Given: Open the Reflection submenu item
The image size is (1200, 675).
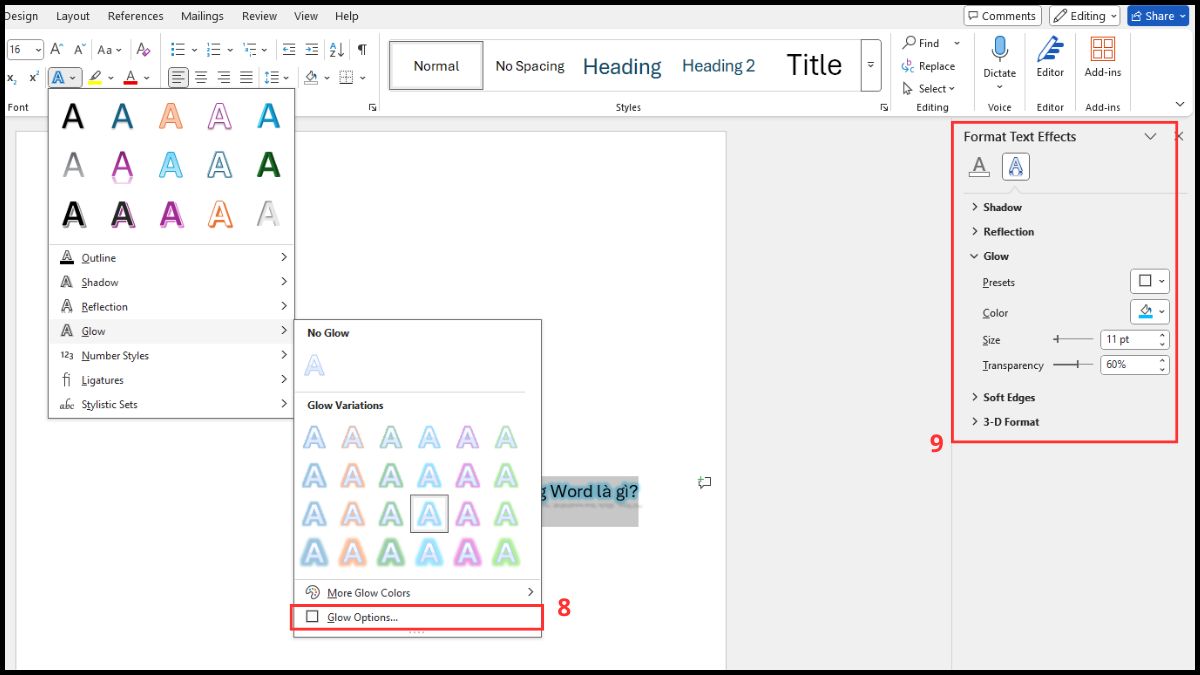Looking at the screenshot, I should [x=105, y=307].
